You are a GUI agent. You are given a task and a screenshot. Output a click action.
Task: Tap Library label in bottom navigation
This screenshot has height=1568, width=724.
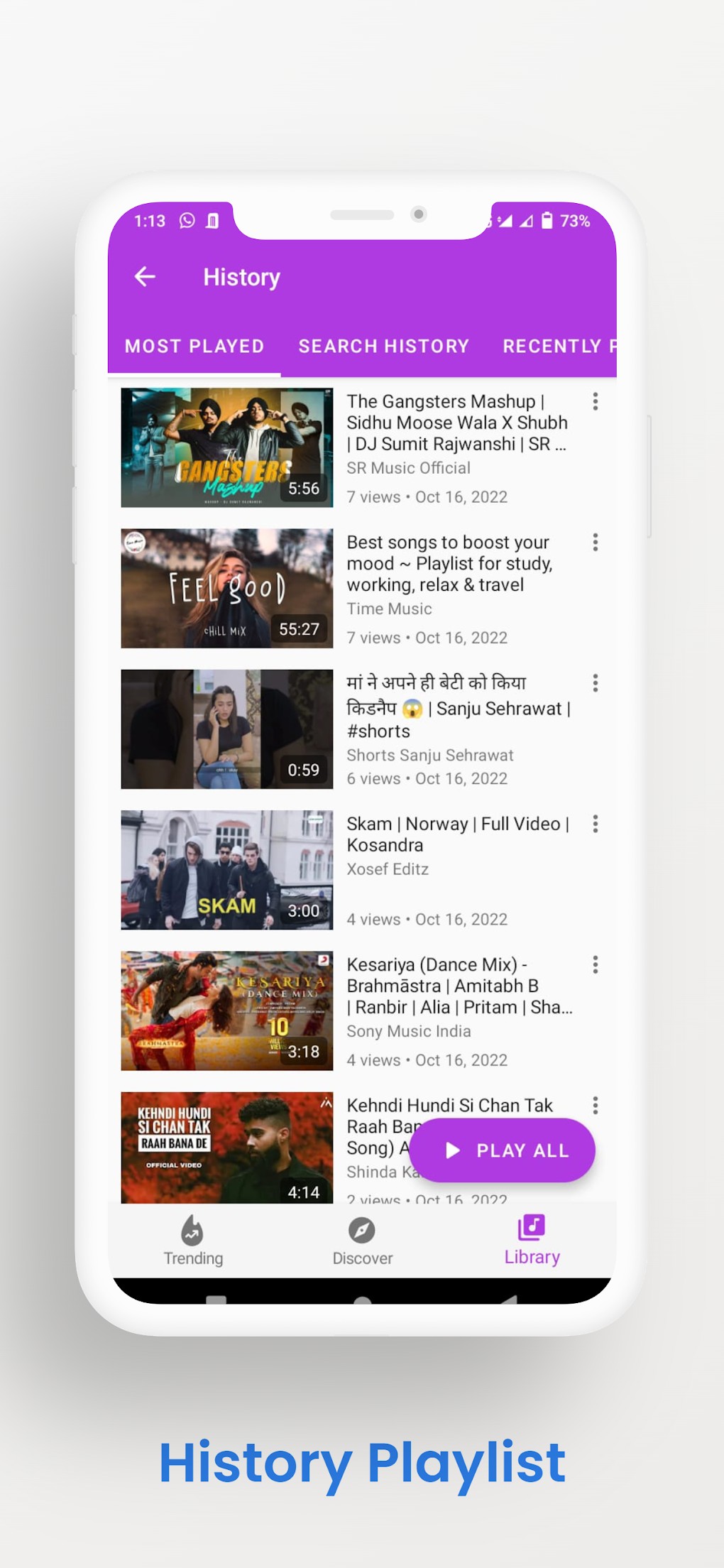click(x=532, y=1257)
